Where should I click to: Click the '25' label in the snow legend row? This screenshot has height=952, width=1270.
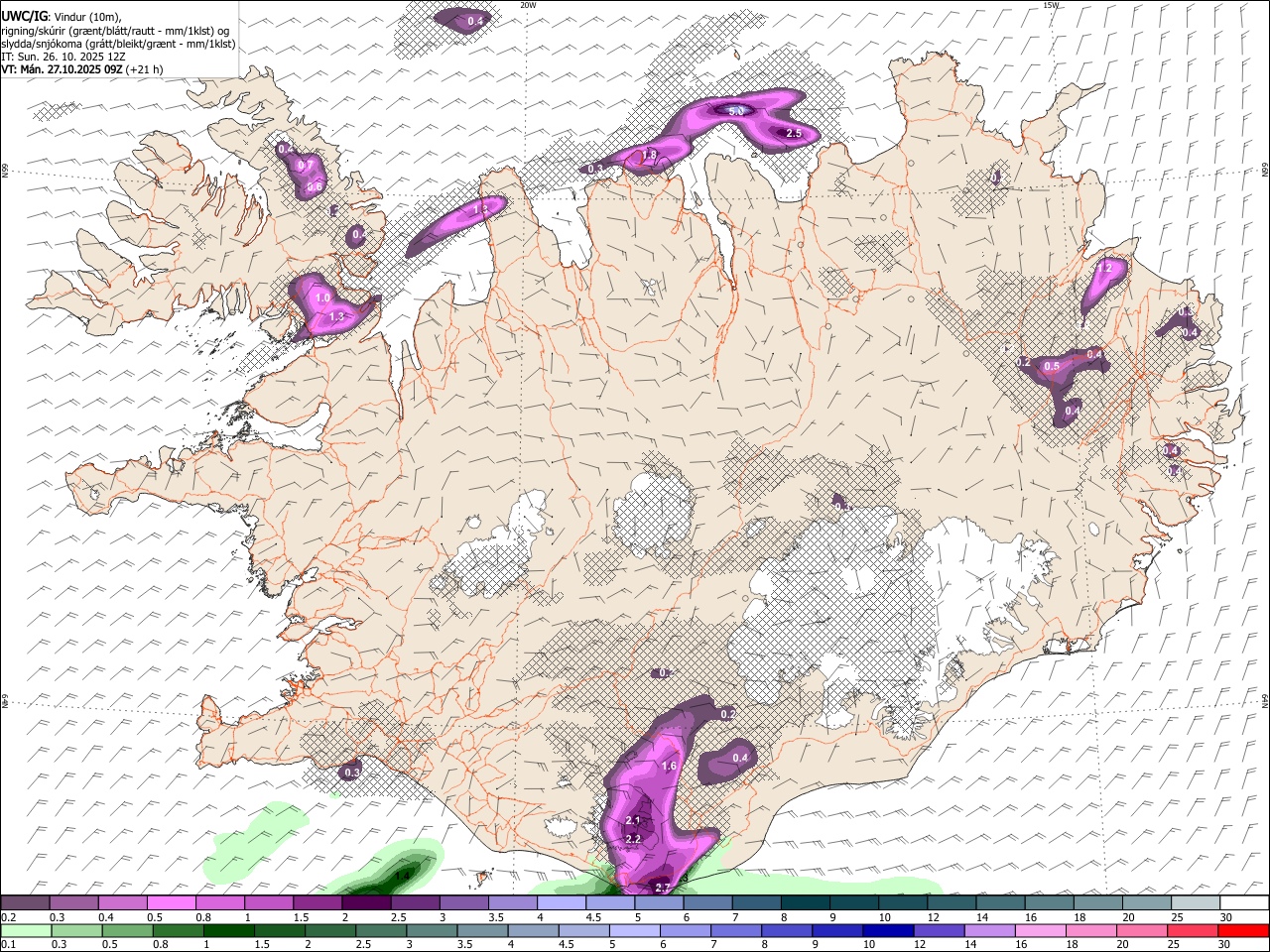[x=1178, y=918]
